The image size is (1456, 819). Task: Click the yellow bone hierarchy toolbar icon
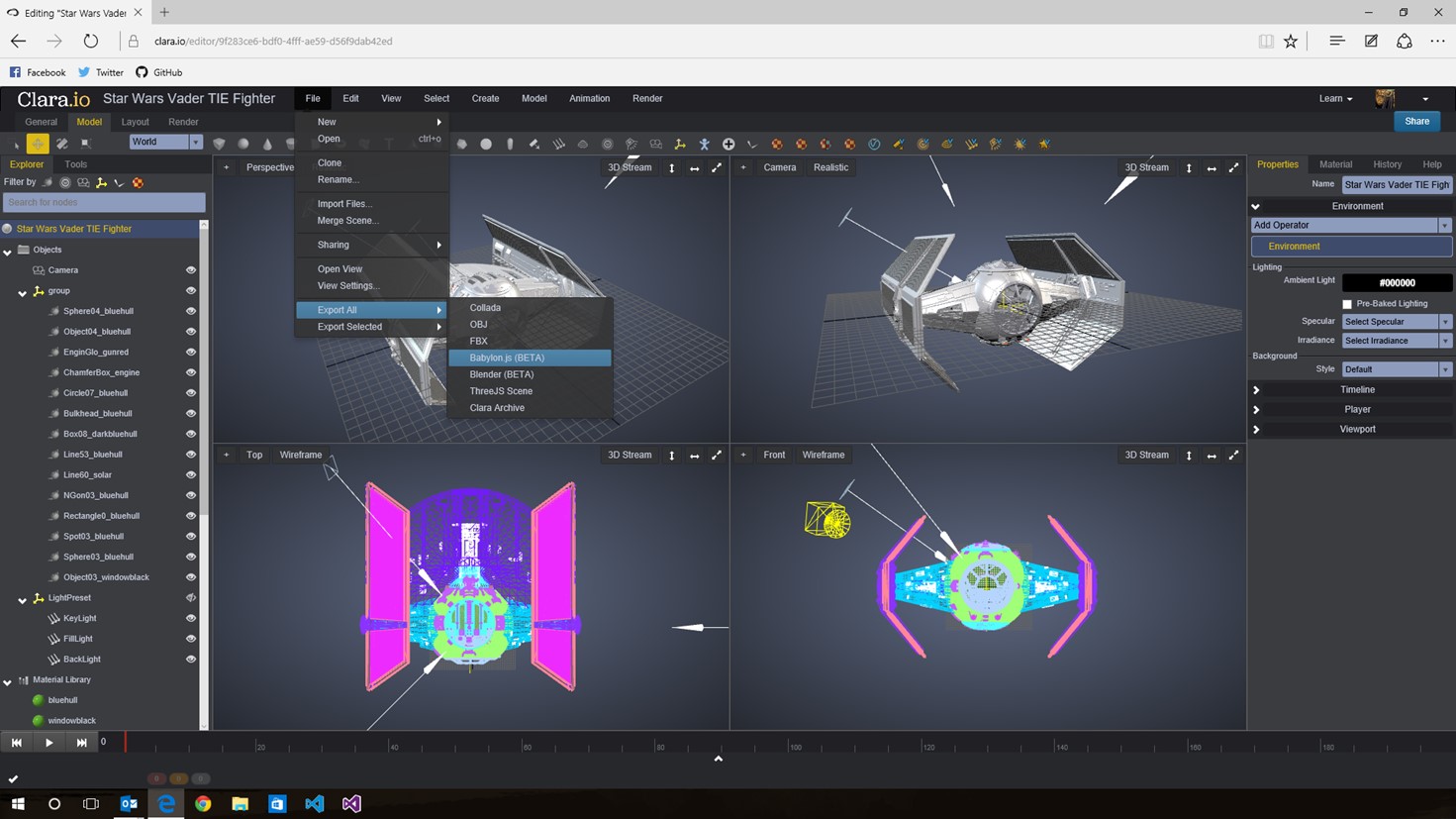click(680, 144)
